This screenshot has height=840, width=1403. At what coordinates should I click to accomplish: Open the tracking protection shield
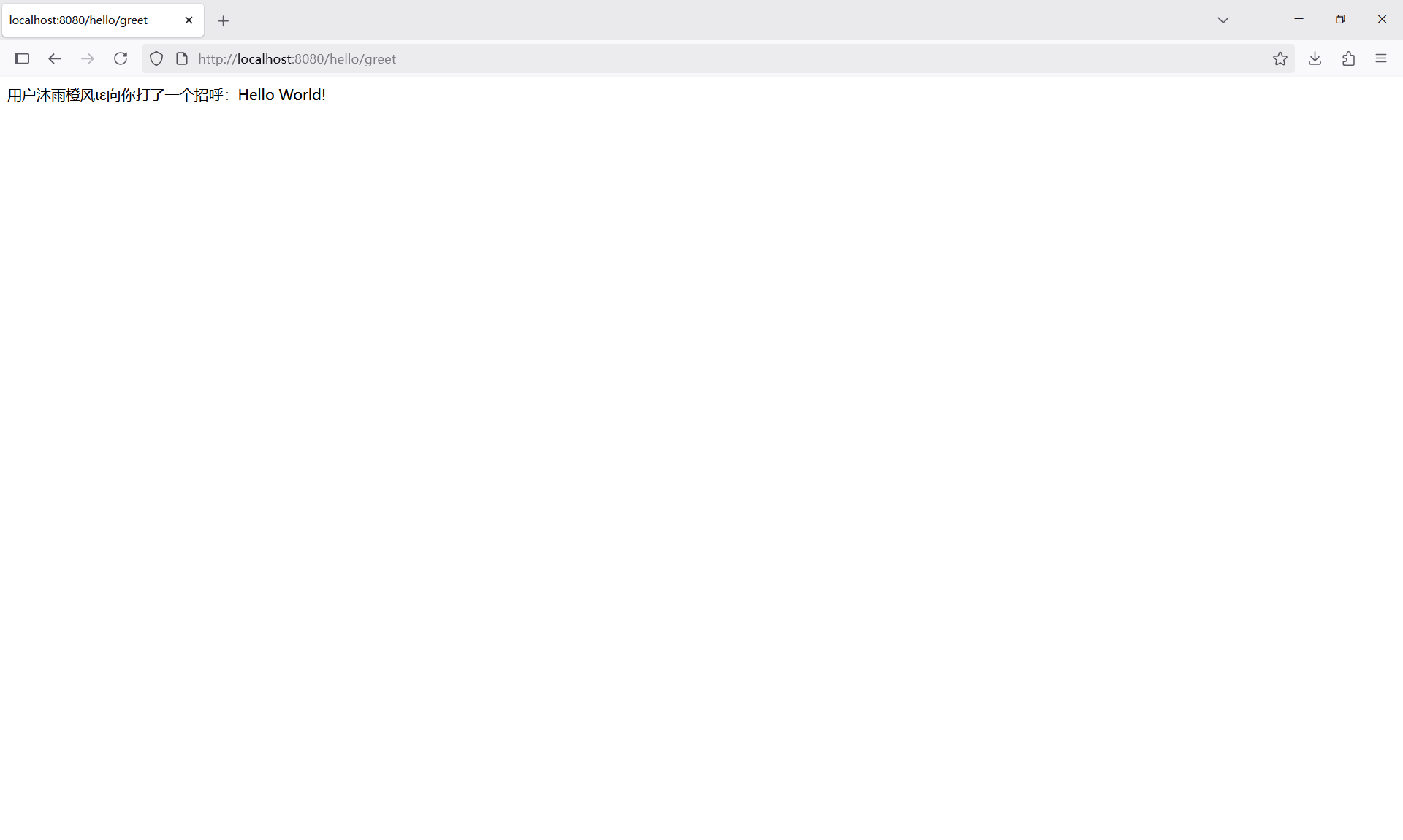[x=156, y=58]
